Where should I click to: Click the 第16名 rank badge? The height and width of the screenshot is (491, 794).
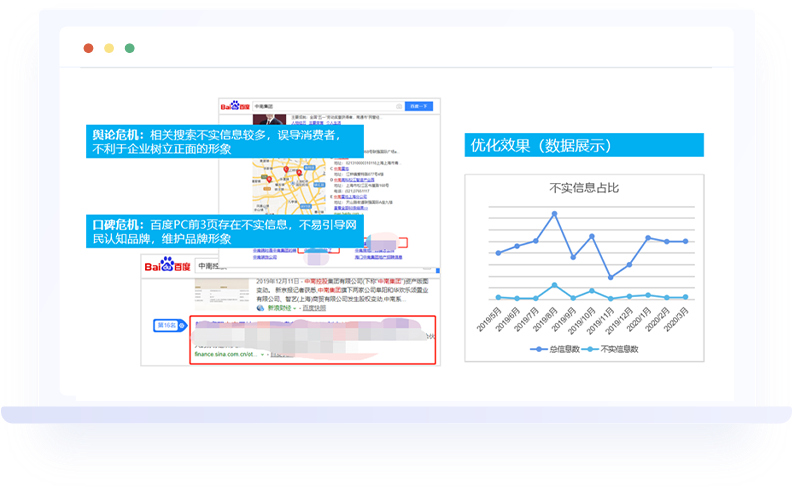pos(169,325)
